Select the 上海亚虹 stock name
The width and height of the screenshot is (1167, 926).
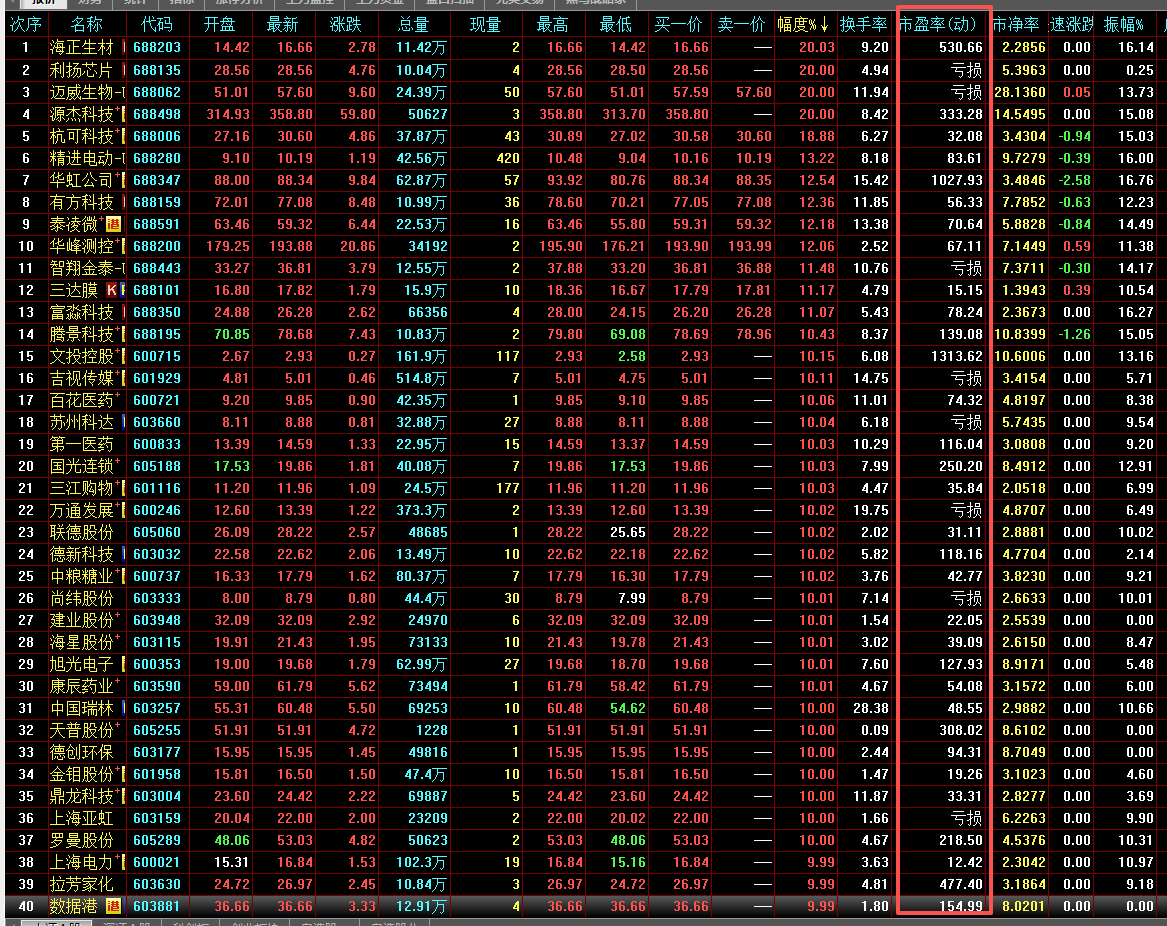[82, 818]
